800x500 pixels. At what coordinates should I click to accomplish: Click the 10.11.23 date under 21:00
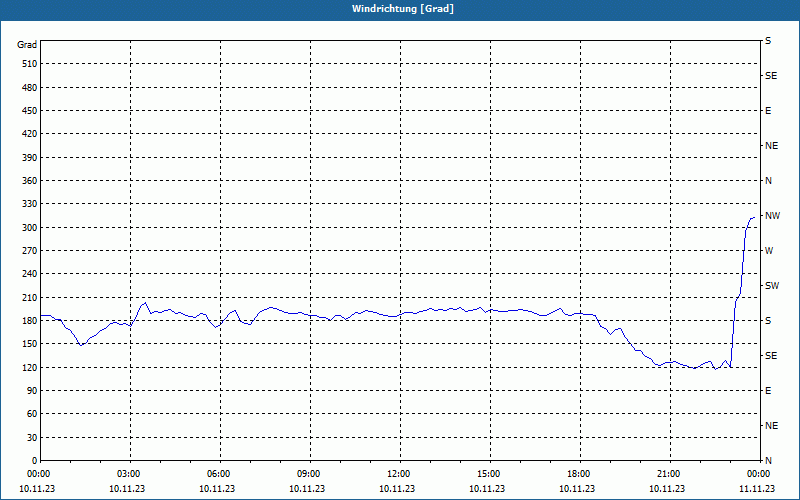coord(667,489)
